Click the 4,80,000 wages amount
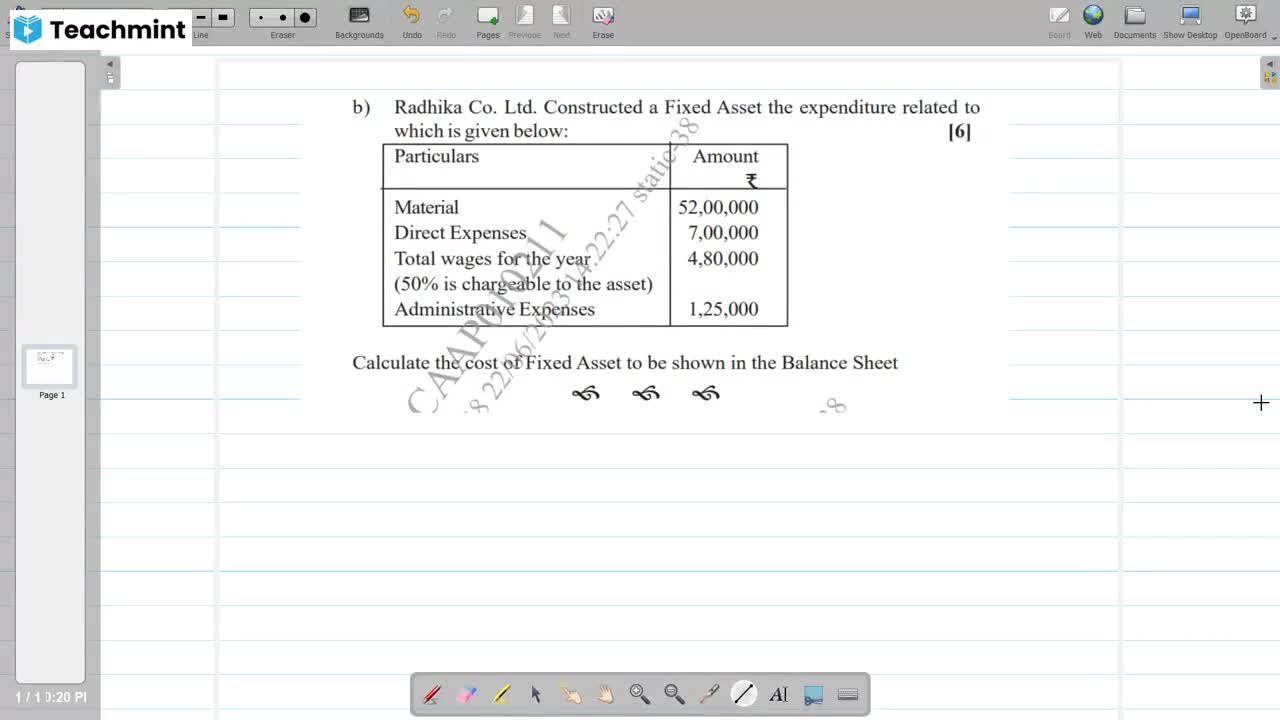Viewport: 1280px width, 720px height. pos(723,258)
